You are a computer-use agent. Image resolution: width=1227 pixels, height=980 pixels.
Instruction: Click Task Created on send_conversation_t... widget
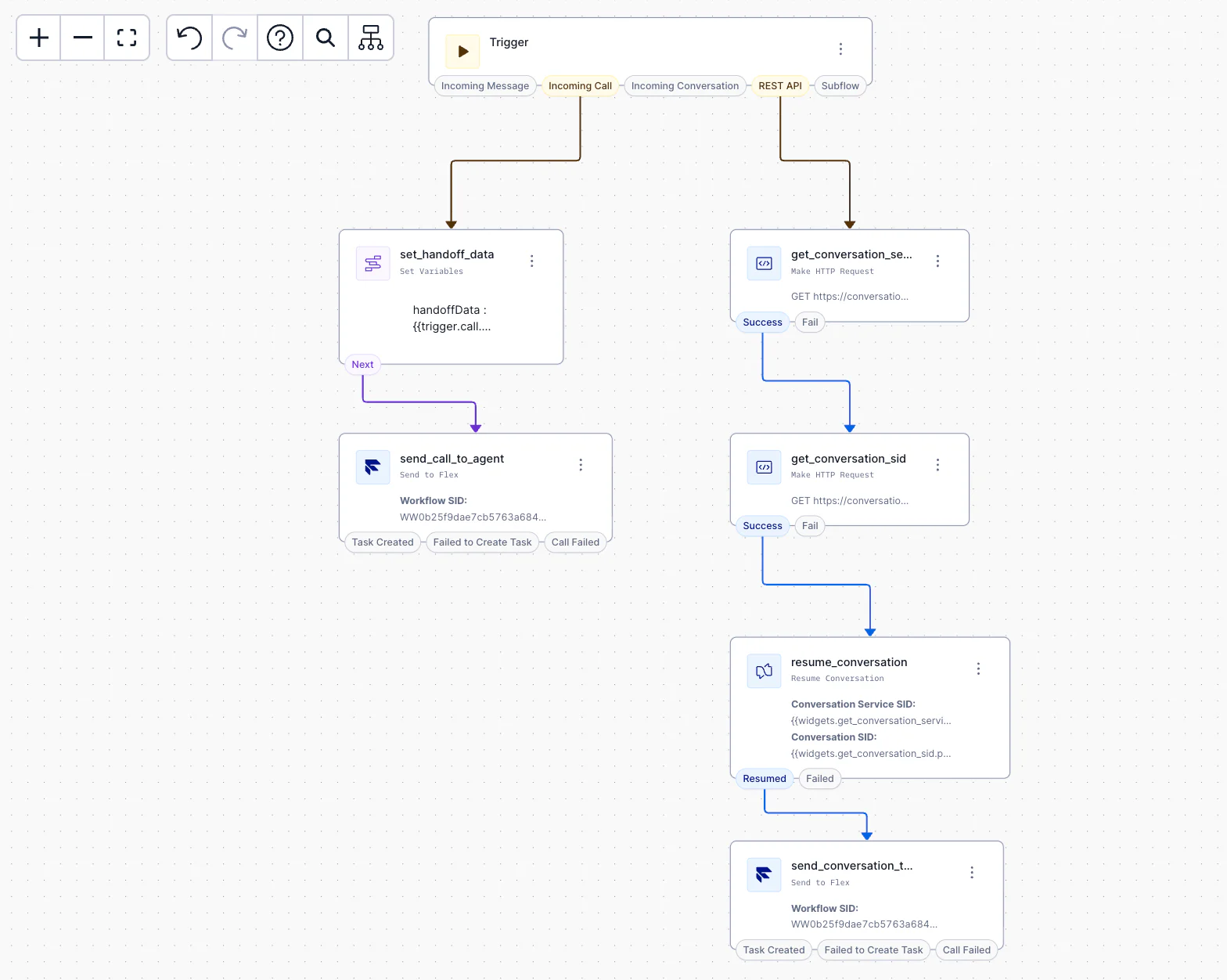pos(774,950)
